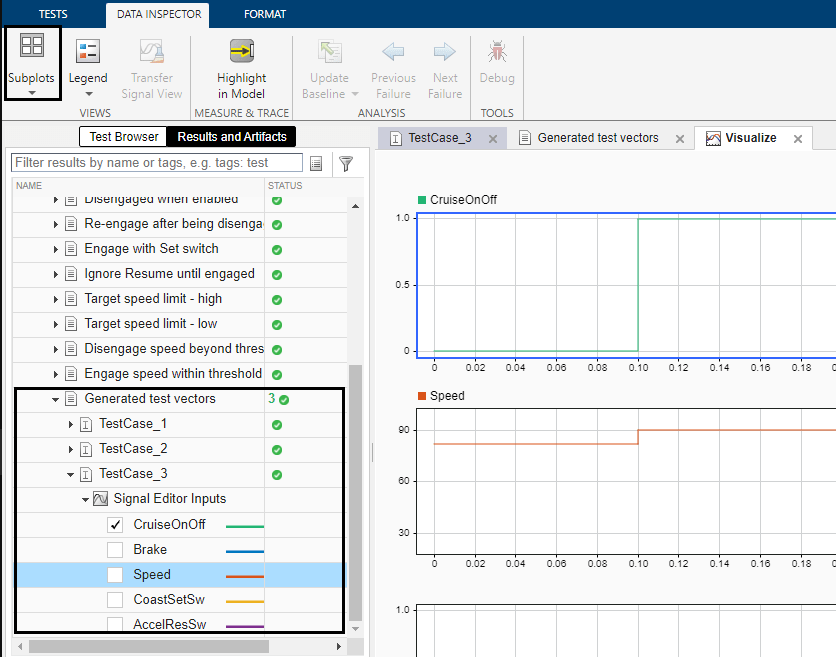Click the Next Failure arrow icon
This screenshot has height=657, width=836.
click(445, 52)
